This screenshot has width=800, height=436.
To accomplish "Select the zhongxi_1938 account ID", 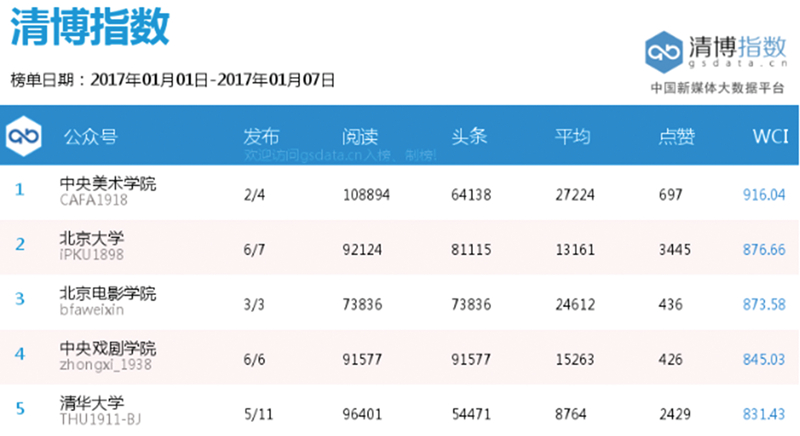I will pos(105,365).
